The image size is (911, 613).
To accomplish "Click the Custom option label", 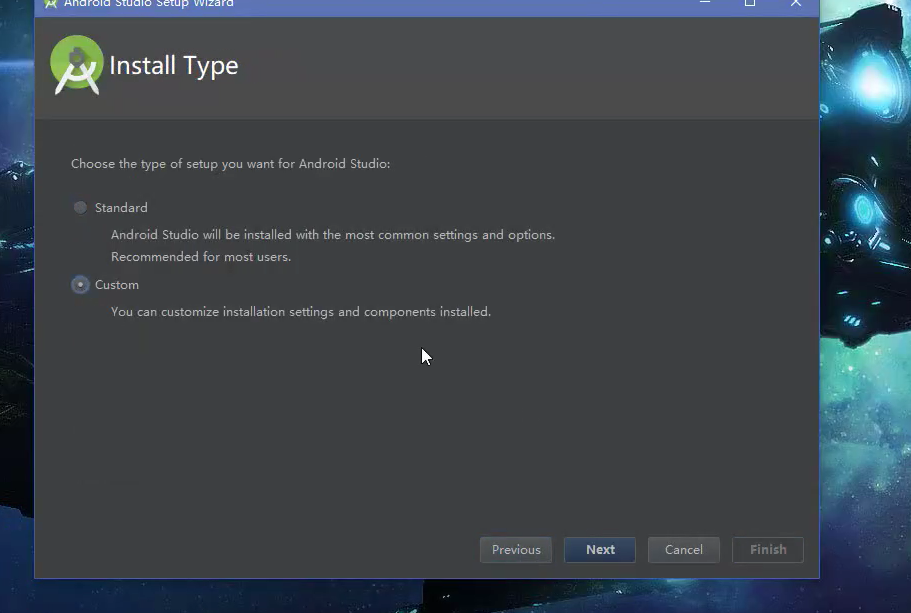I will click(x=117, y=285).
